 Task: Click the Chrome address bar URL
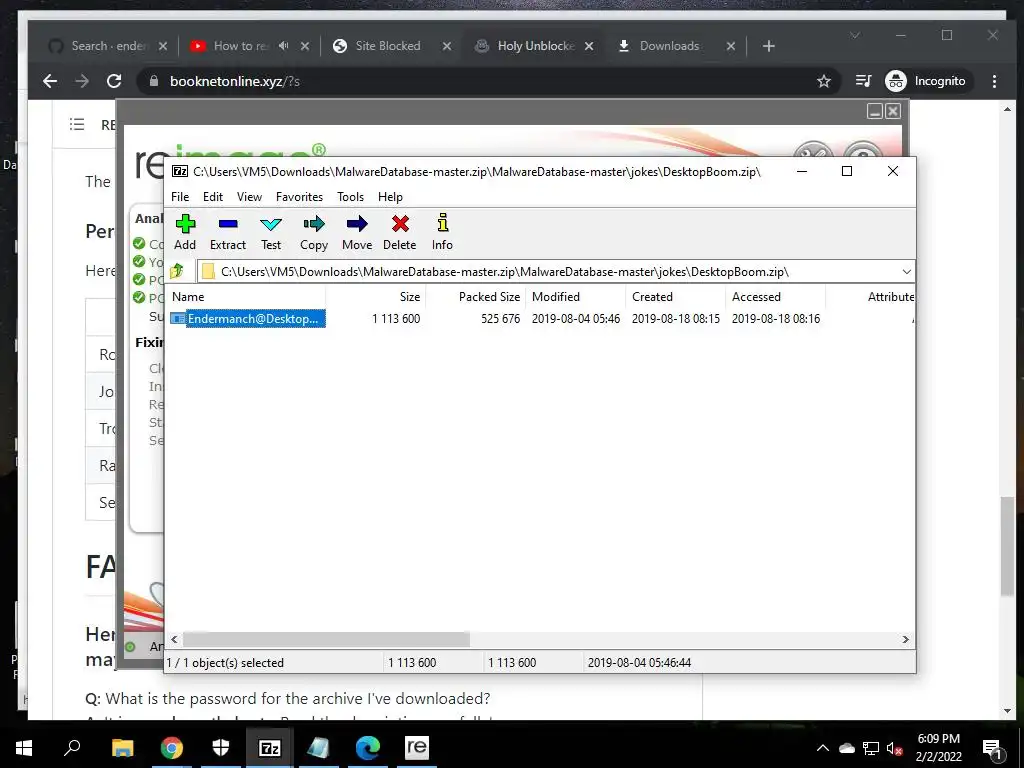pos(235,81)
